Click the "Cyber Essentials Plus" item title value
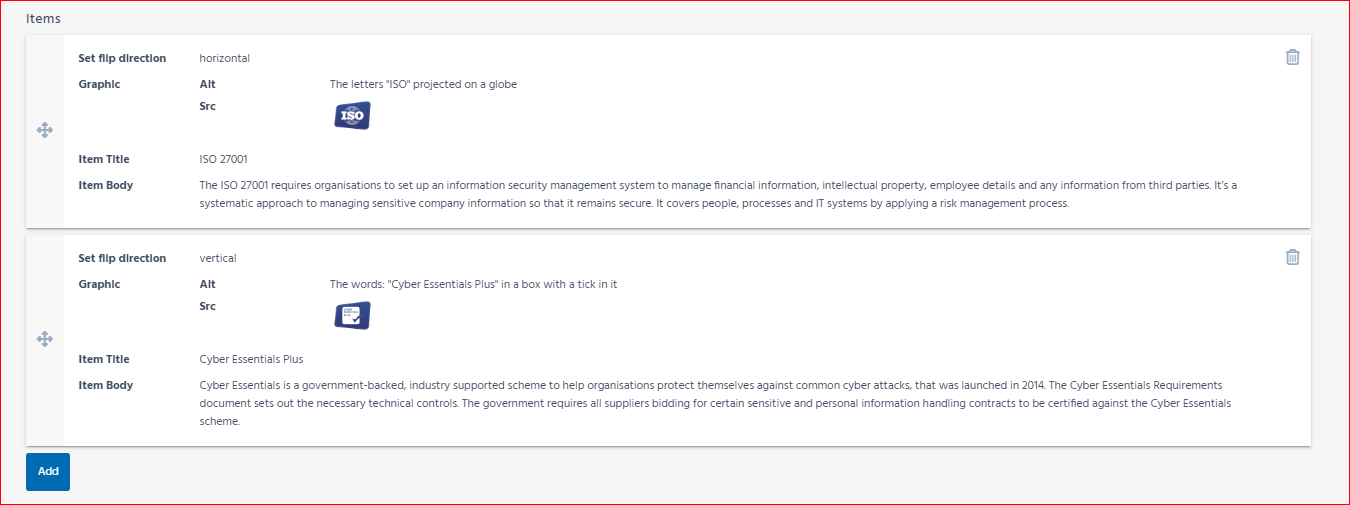The width and height of the screenshot is (1350, 505). 251,359
